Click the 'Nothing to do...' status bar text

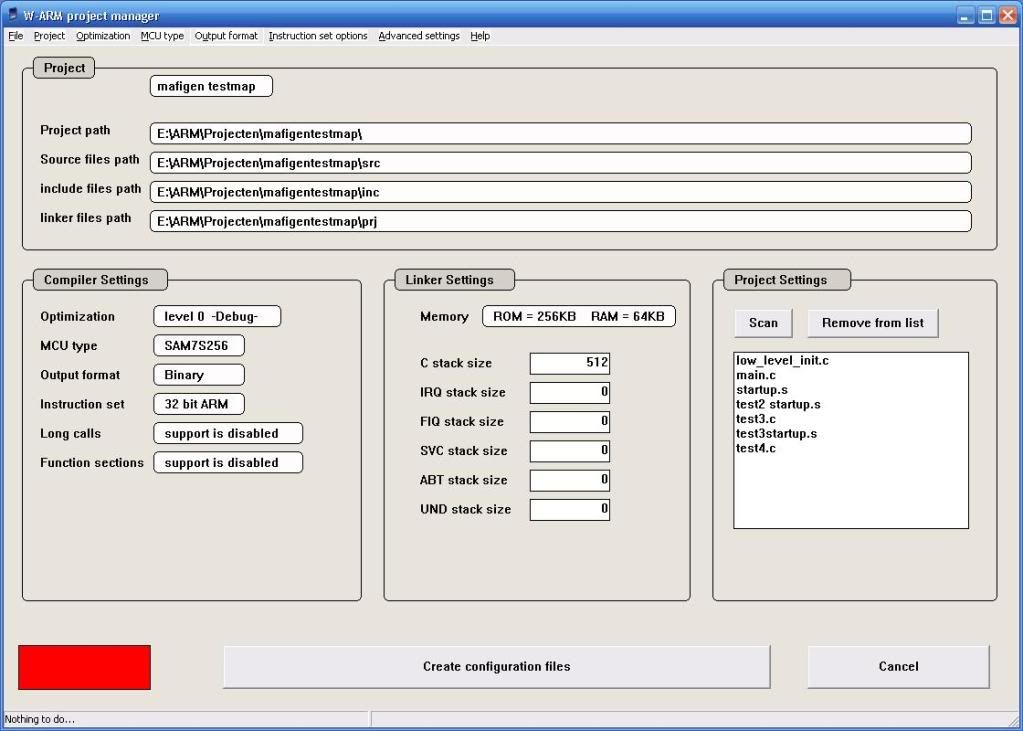[40, 719]
